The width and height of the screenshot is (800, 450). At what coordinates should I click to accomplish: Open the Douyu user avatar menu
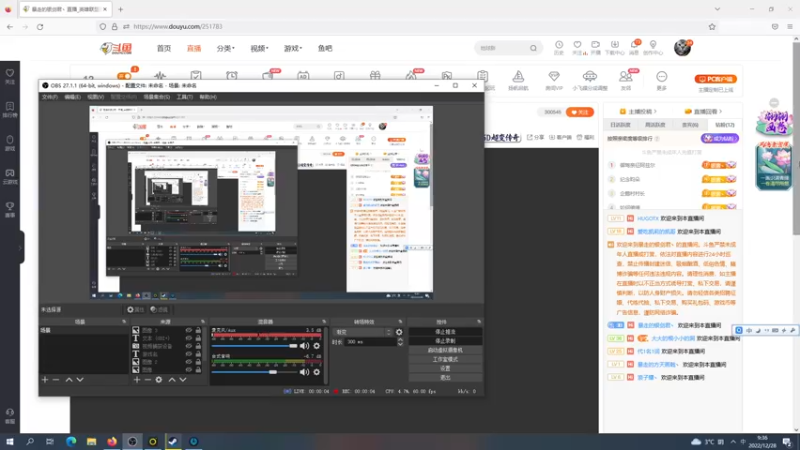point(682,48)
